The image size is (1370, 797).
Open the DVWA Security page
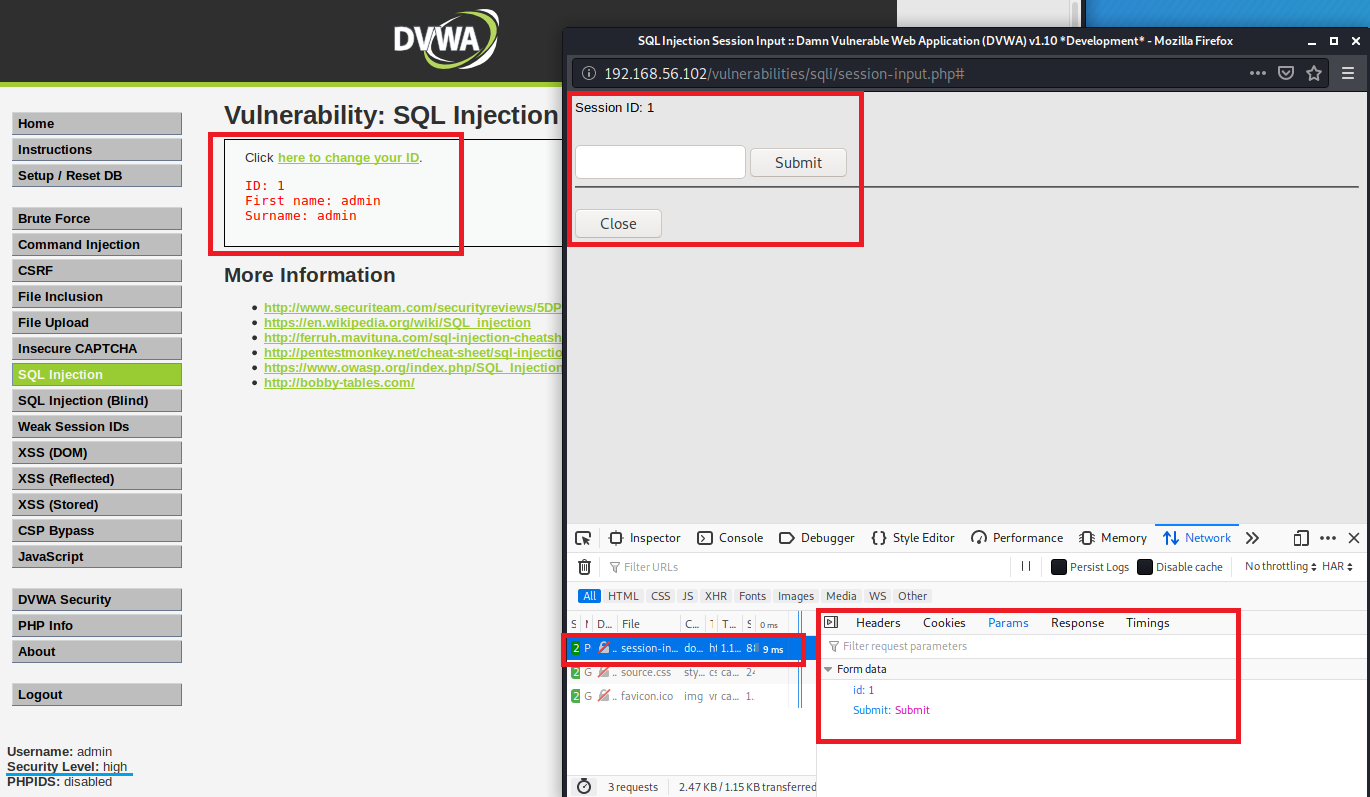point(97,599)
